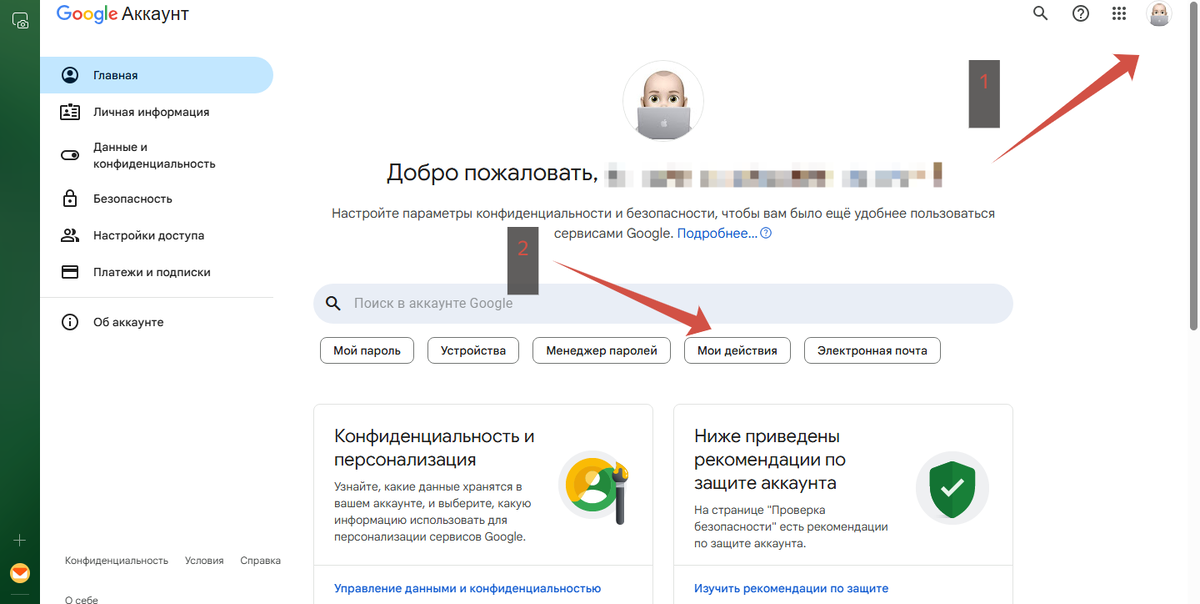Image resolution: width=1200 pixels, height=604 pixels.
Task: Open the Условия footer link
Action: pos(204,561)
